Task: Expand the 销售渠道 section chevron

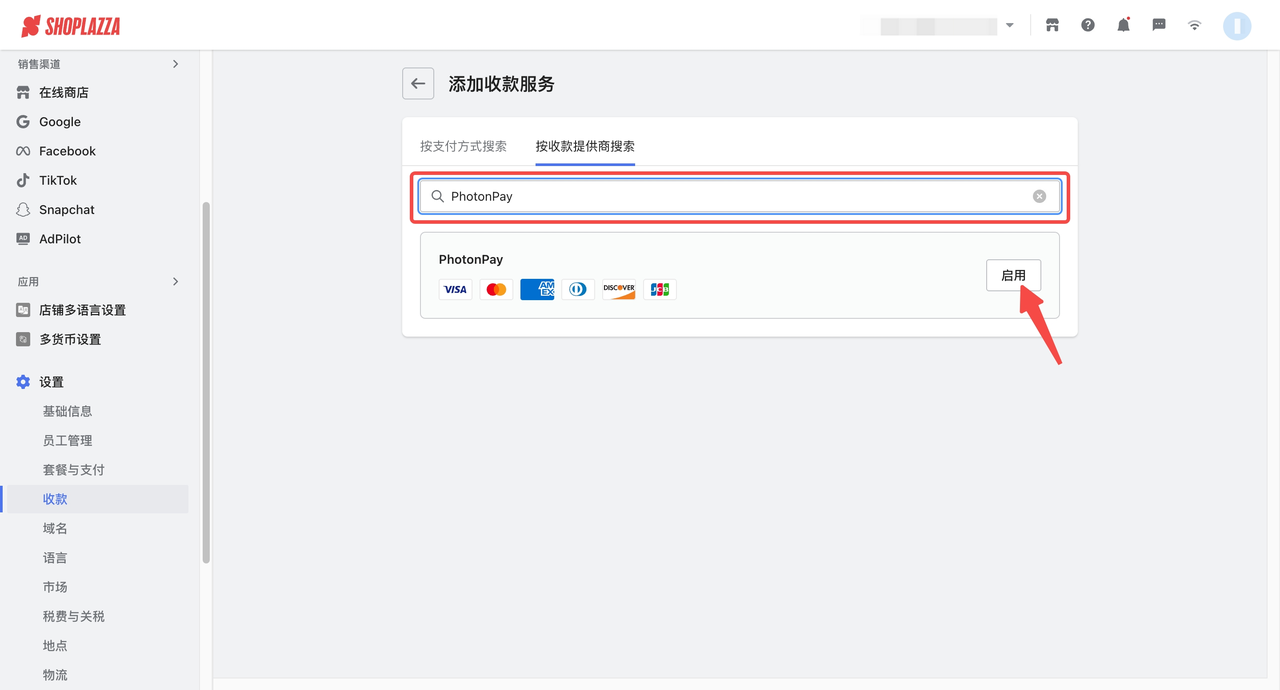Action: [175, 64]
